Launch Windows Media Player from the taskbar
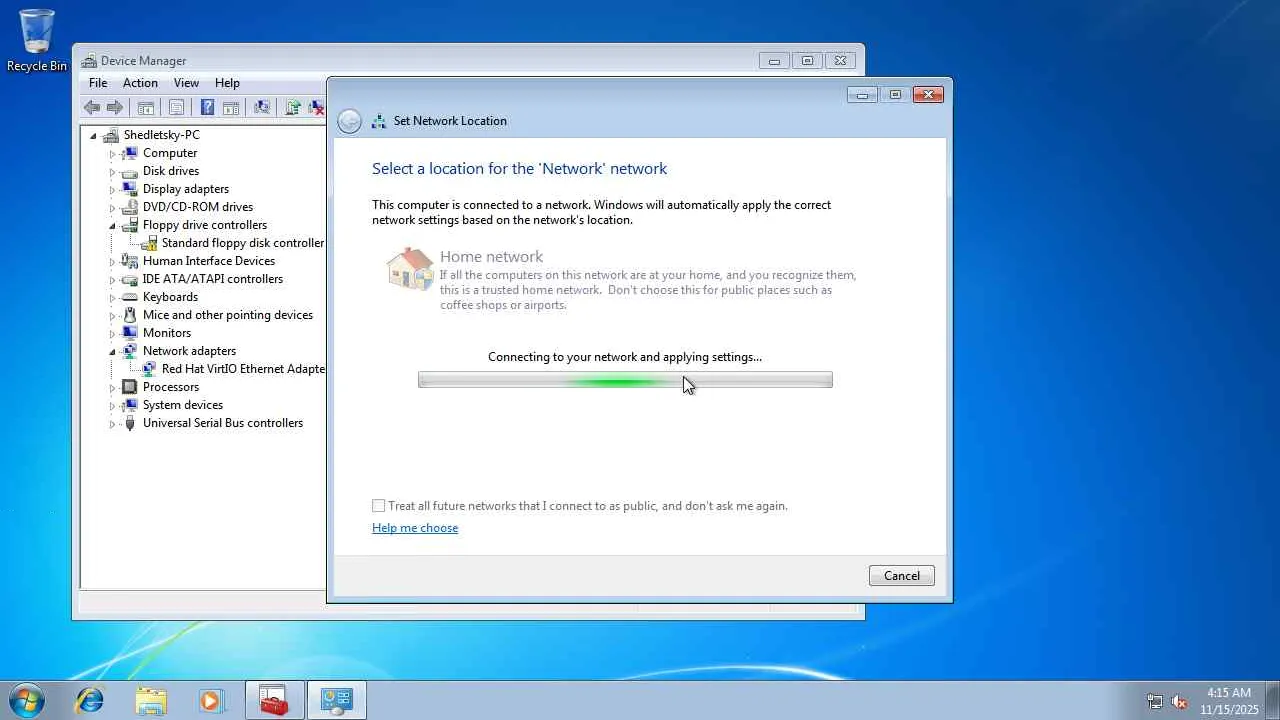 (x=212, y=700)
